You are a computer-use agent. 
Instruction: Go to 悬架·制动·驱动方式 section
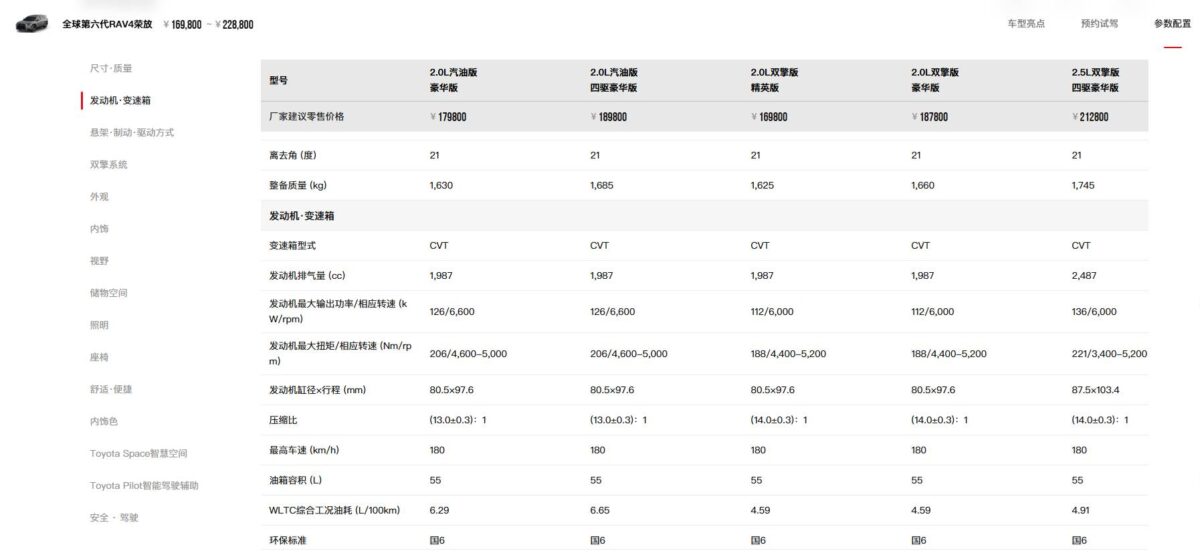pos(132,132)
